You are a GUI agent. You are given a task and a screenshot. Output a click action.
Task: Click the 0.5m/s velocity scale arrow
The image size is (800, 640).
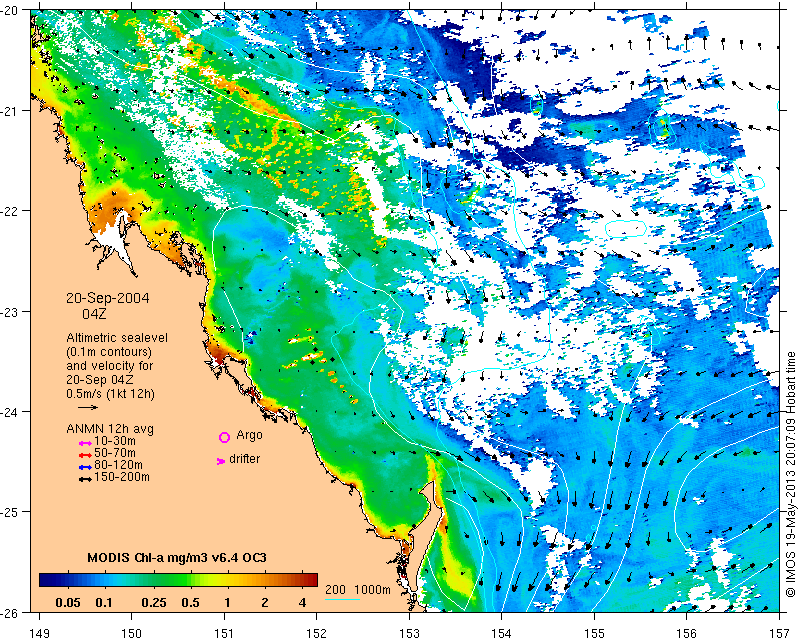tap(88, 407)
